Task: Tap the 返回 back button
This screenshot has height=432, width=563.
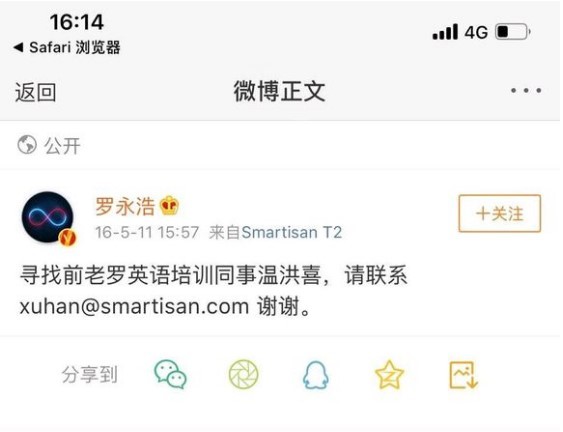Action: [35, 92]
